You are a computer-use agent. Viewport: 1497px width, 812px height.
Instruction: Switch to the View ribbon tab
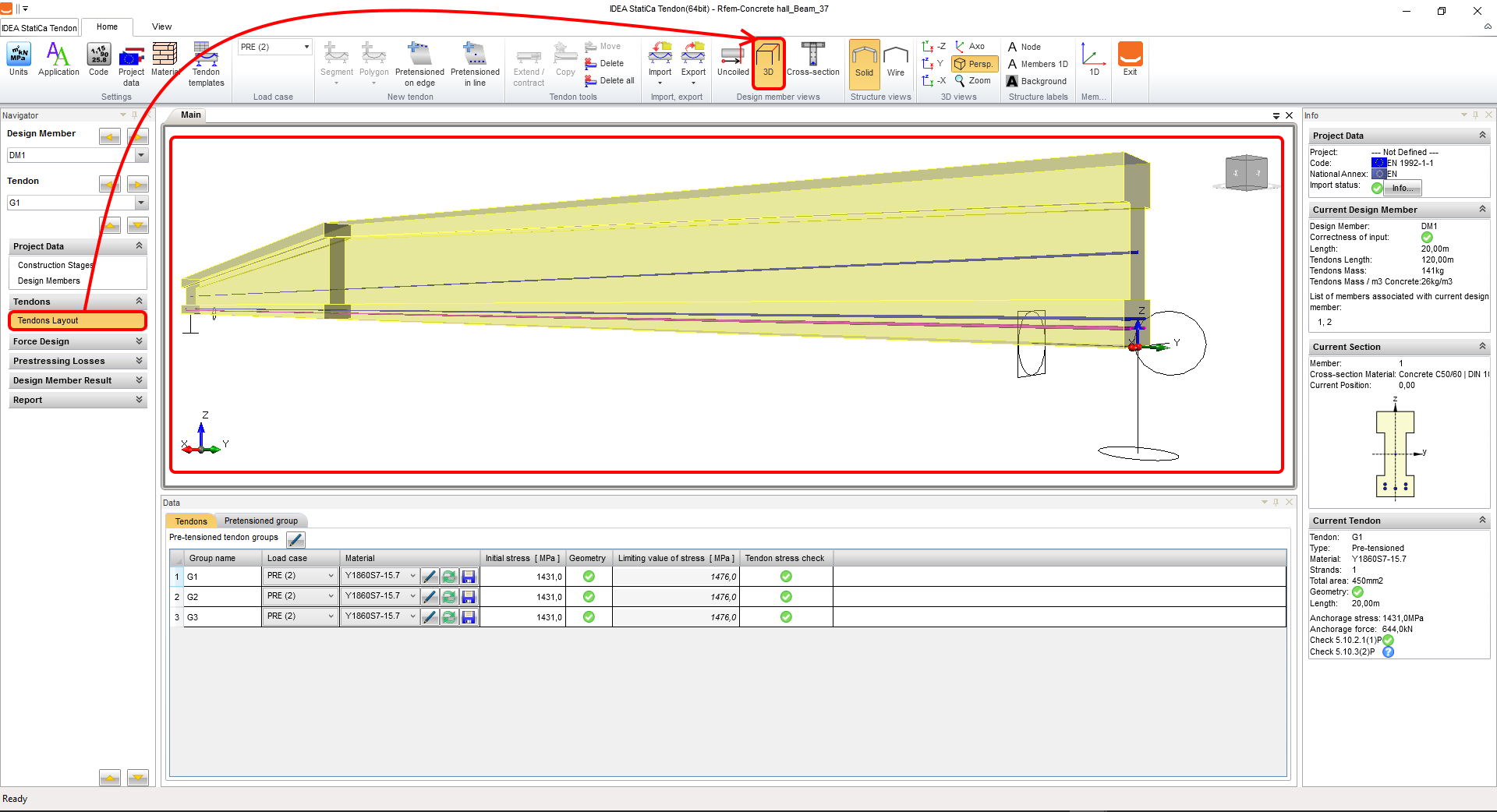click(161, 26)
